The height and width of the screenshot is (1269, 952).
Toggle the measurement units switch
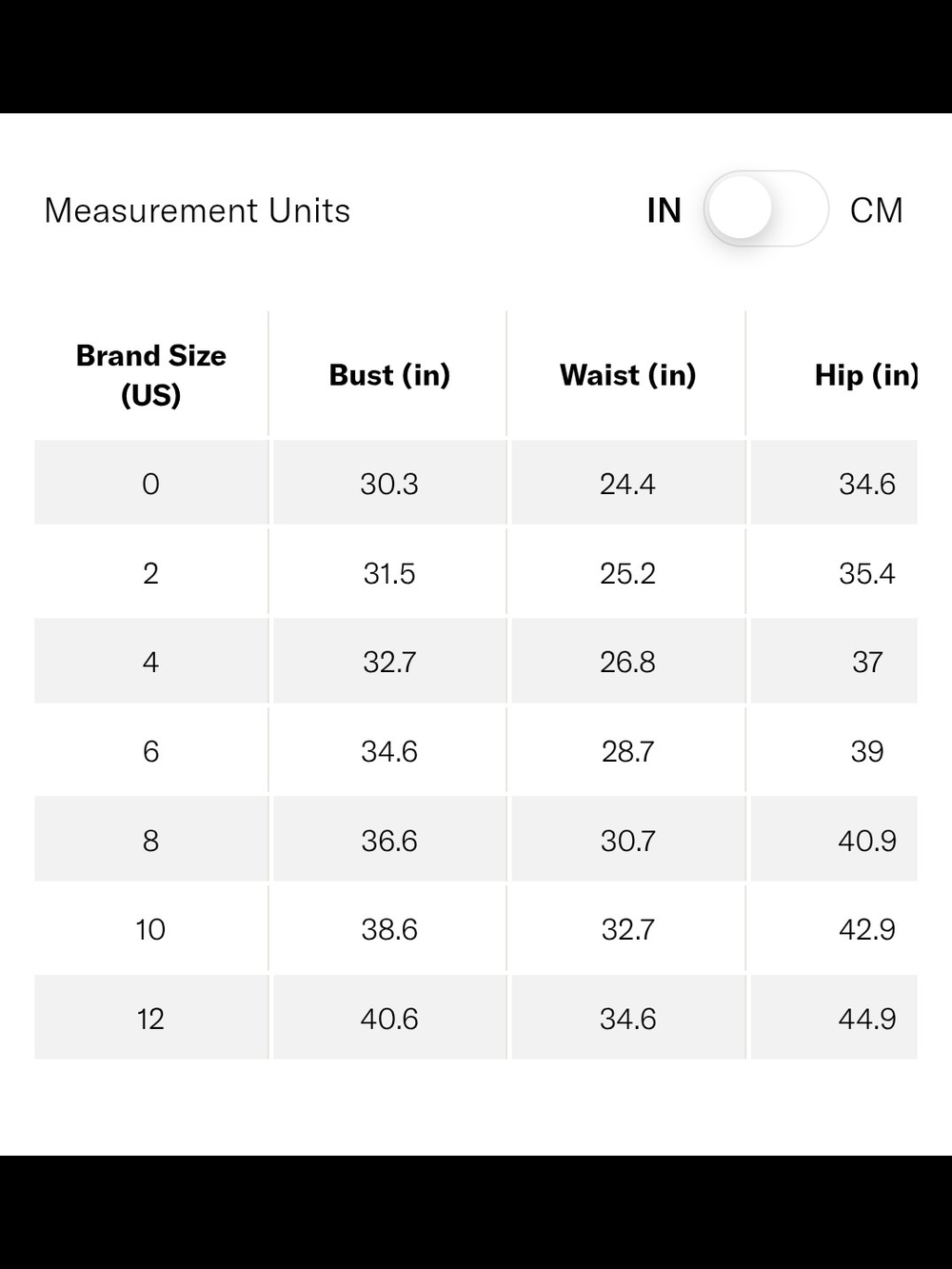766,208
